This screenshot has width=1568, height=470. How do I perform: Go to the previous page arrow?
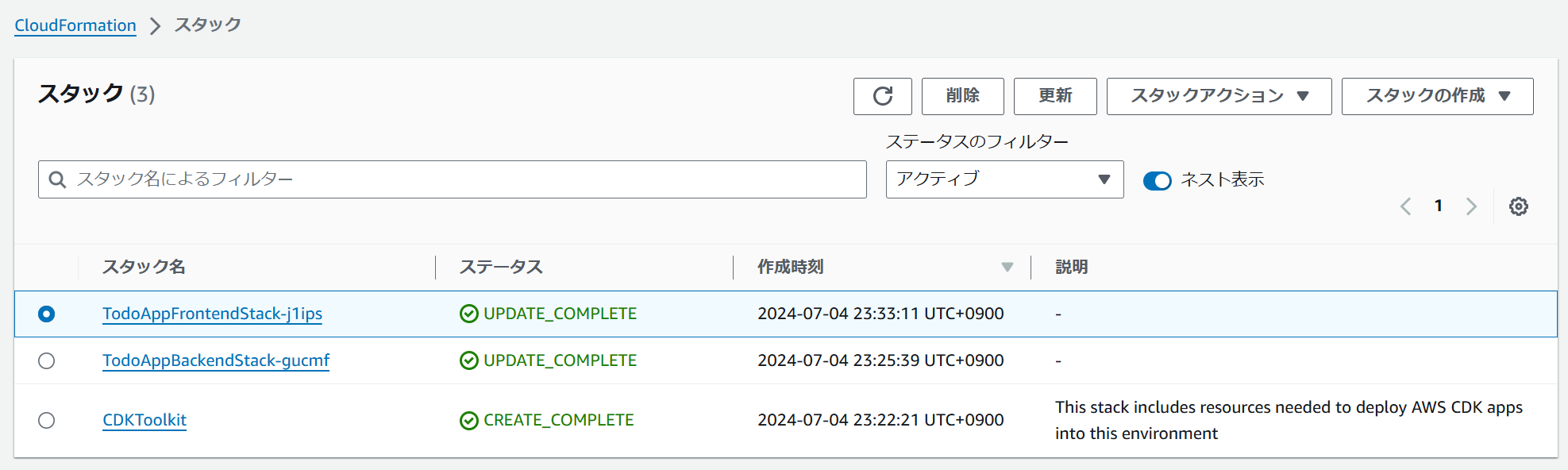click(x=1405, y=206)
